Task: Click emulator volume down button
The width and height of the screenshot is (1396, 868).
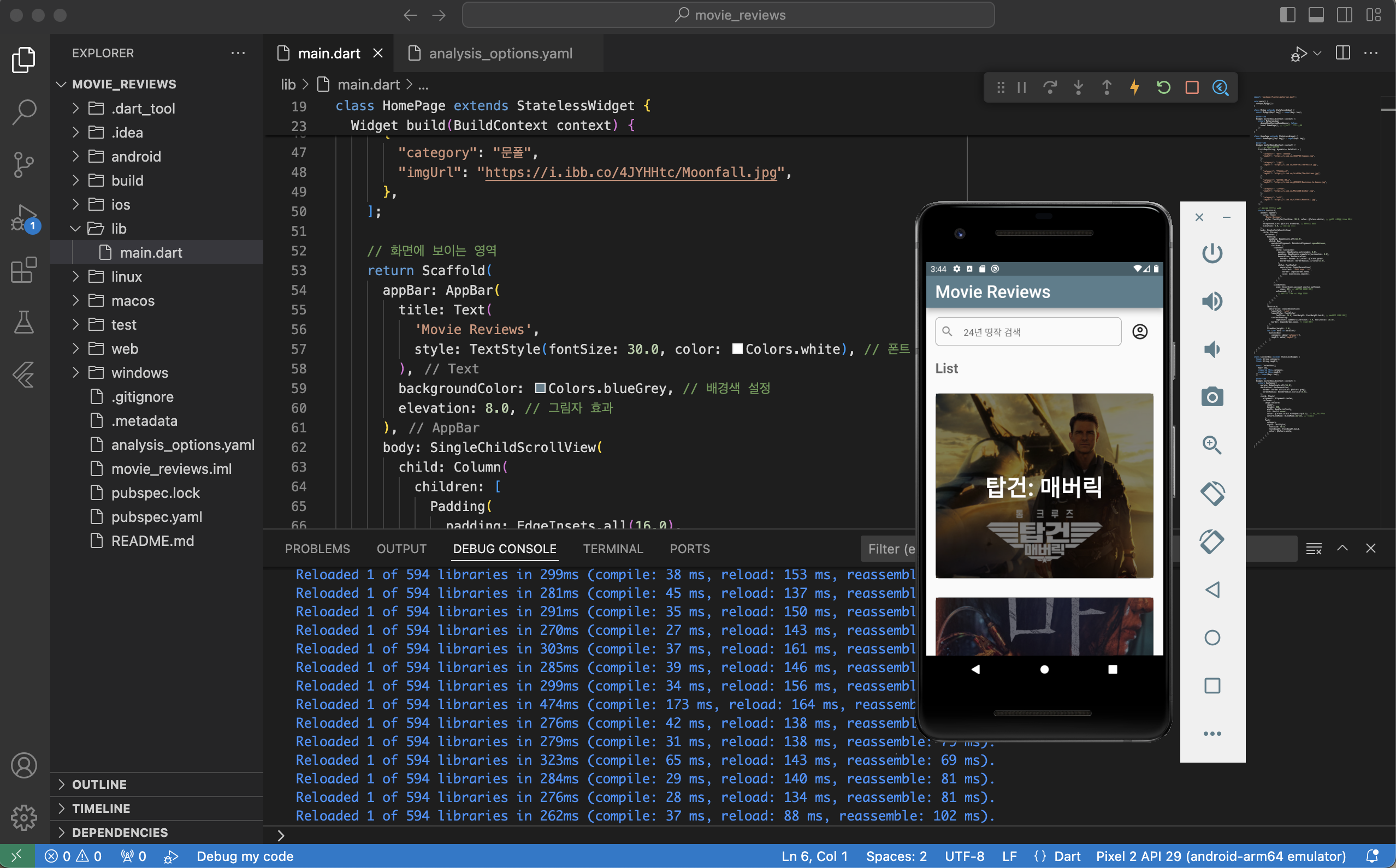Action: click(x=1212, y=349)
